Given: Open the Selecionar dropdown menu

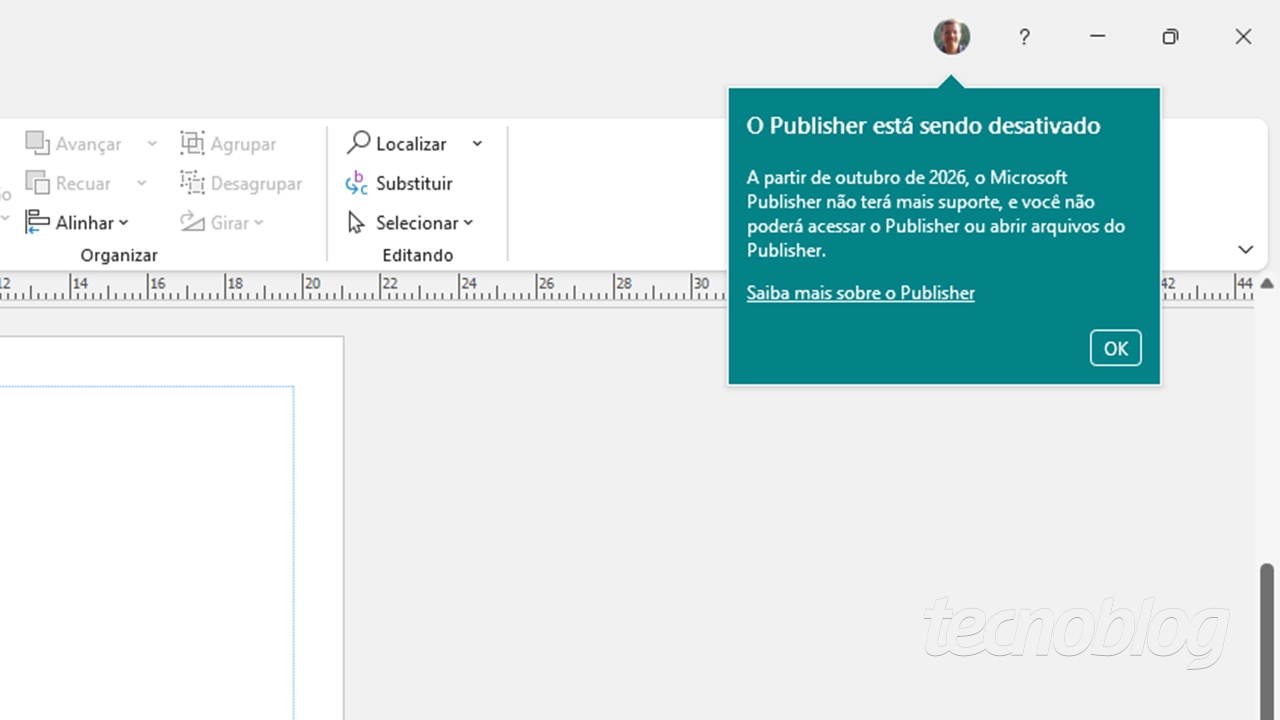Looking at the screenshot, I should (x=468, y=223).
